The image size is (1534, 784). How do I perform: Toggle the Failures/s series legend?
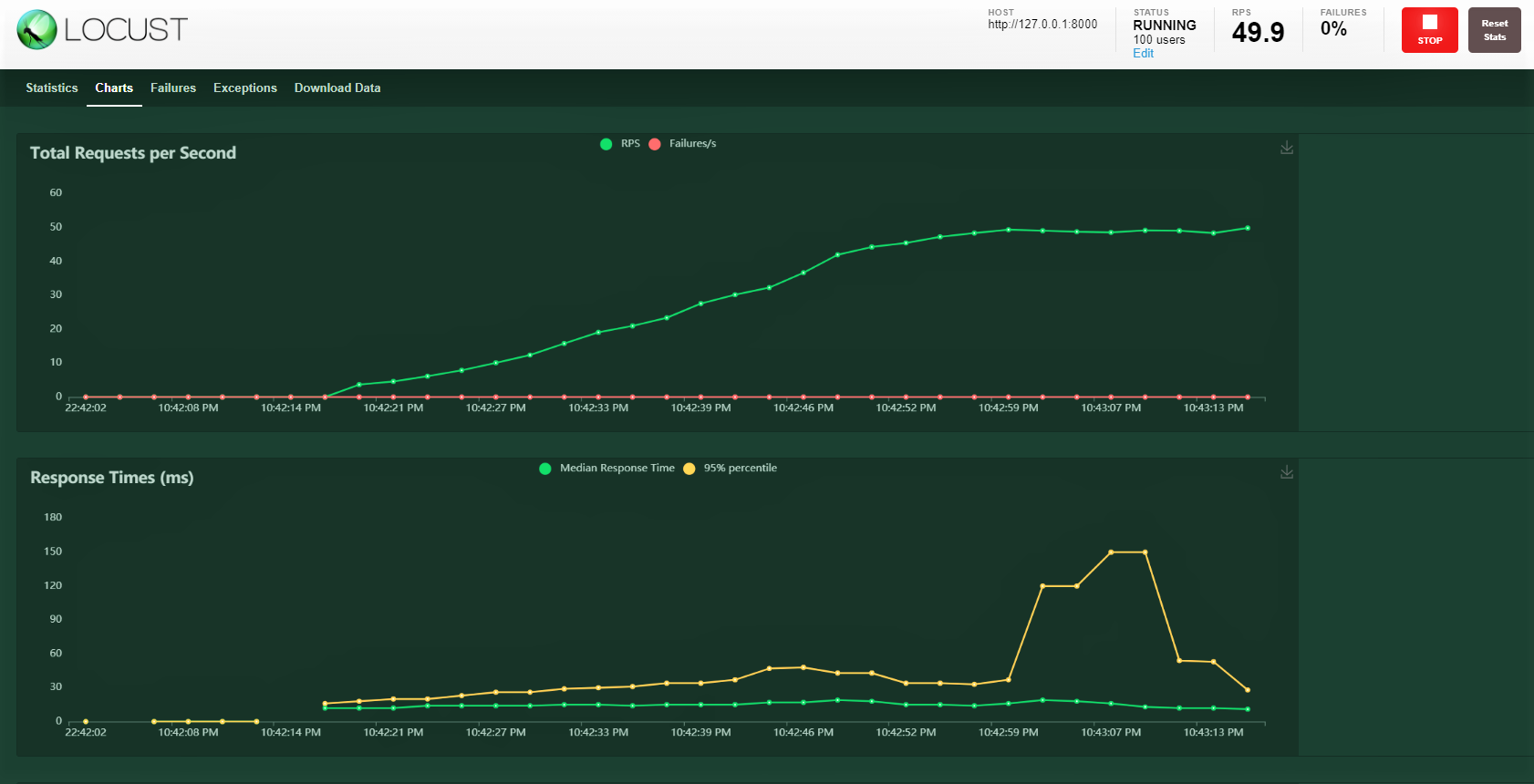click(x=682, y=144)
